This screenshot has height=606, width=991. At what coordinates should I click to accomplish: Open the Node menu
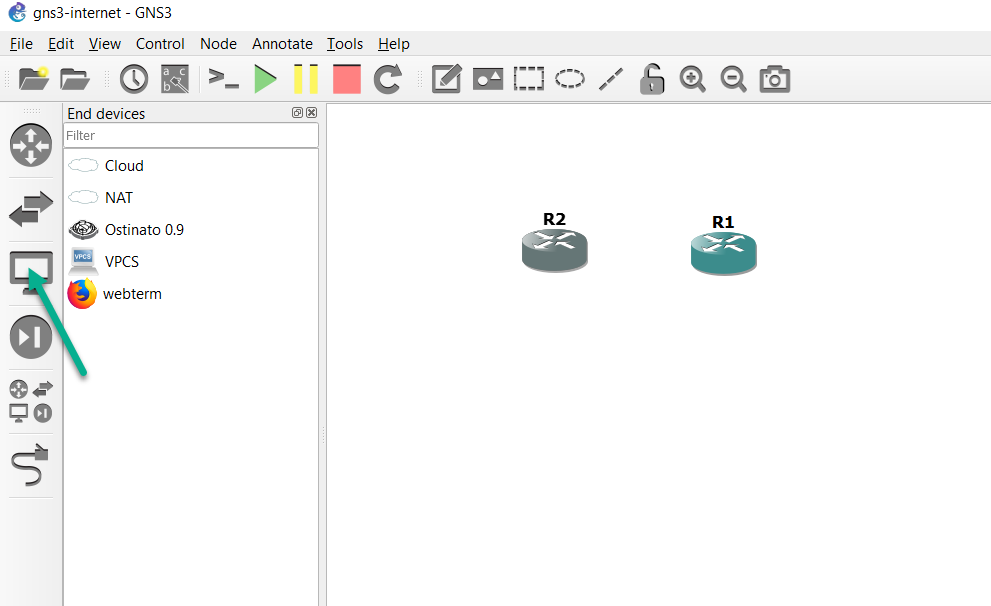pyautogui.click(x=218, y=44)
